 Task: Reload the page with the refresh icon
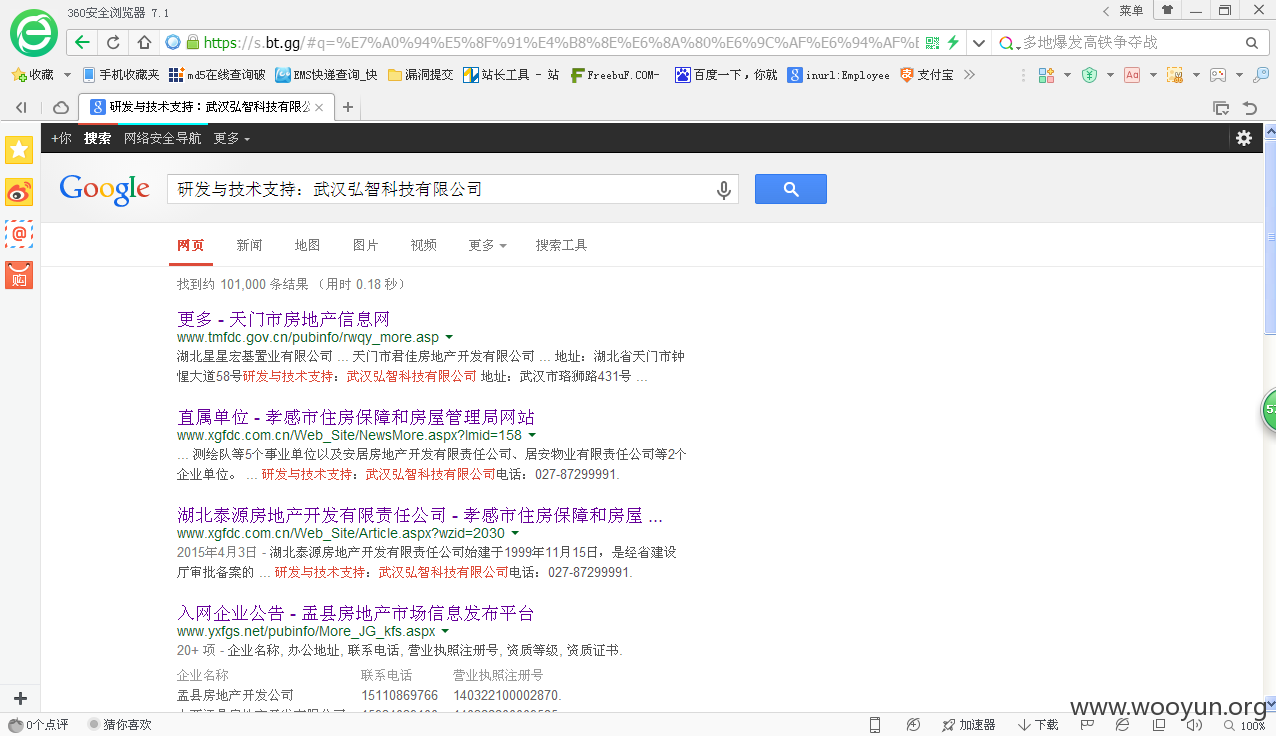(113, 43)
